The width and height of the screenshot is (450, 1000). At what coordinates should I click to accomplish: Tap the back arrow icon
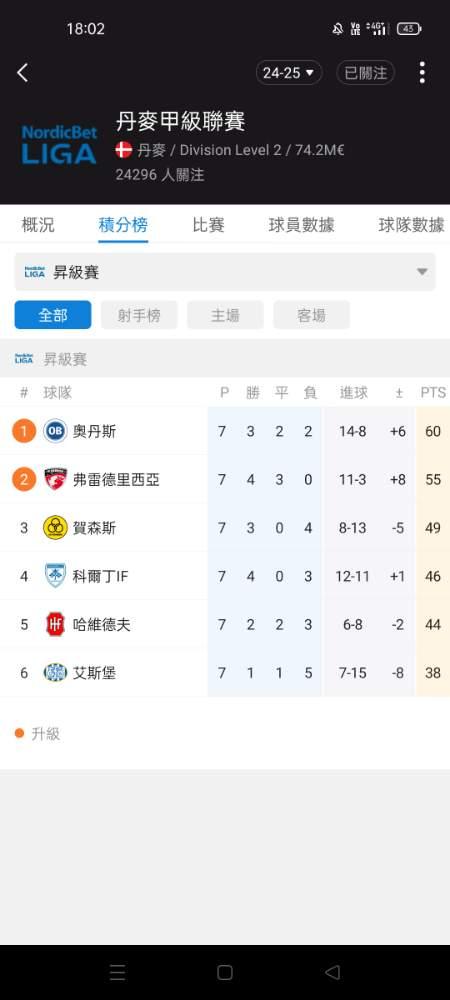point(22,73)
